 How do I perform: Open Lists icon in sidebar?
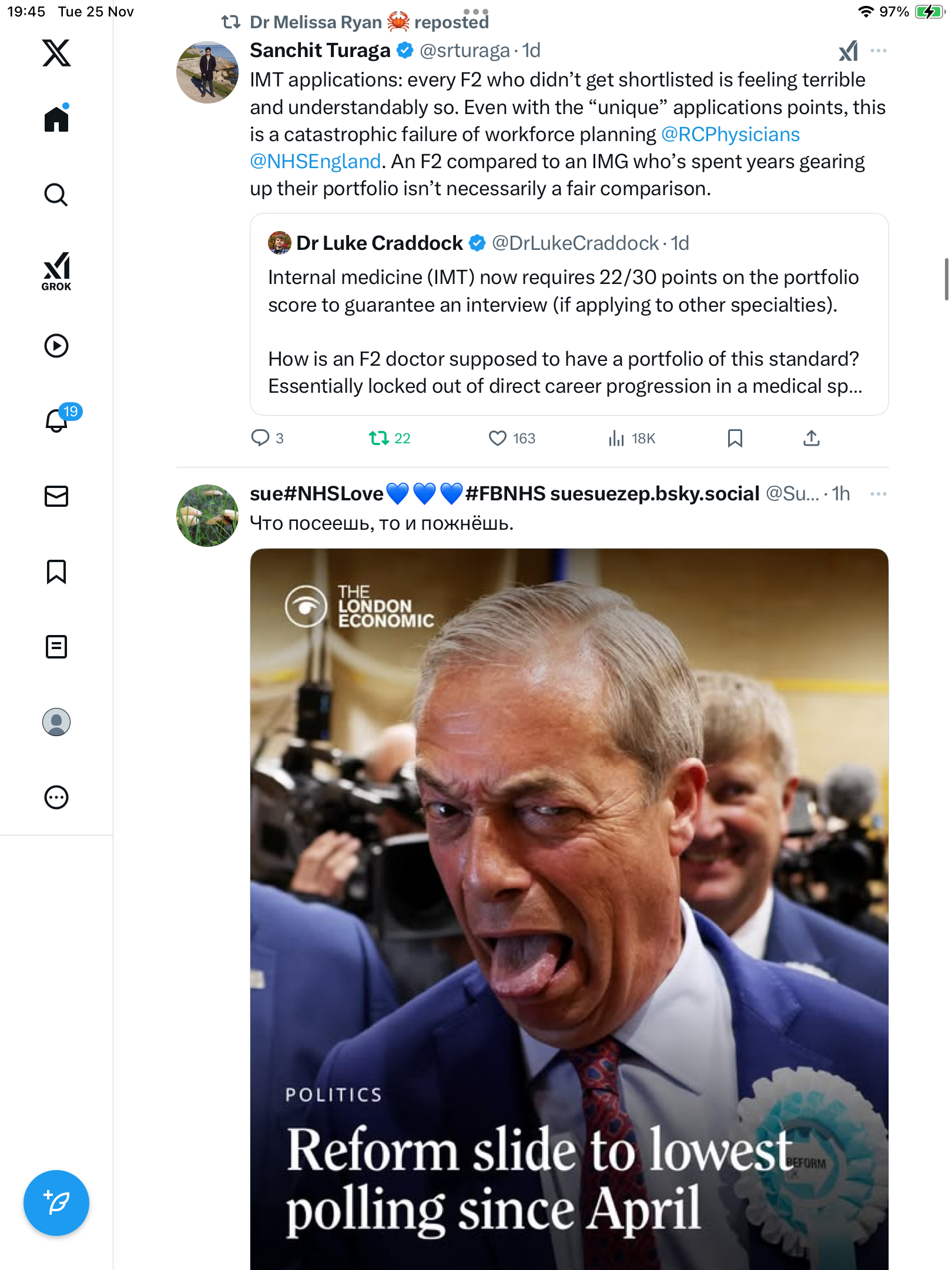click(56, 647)
